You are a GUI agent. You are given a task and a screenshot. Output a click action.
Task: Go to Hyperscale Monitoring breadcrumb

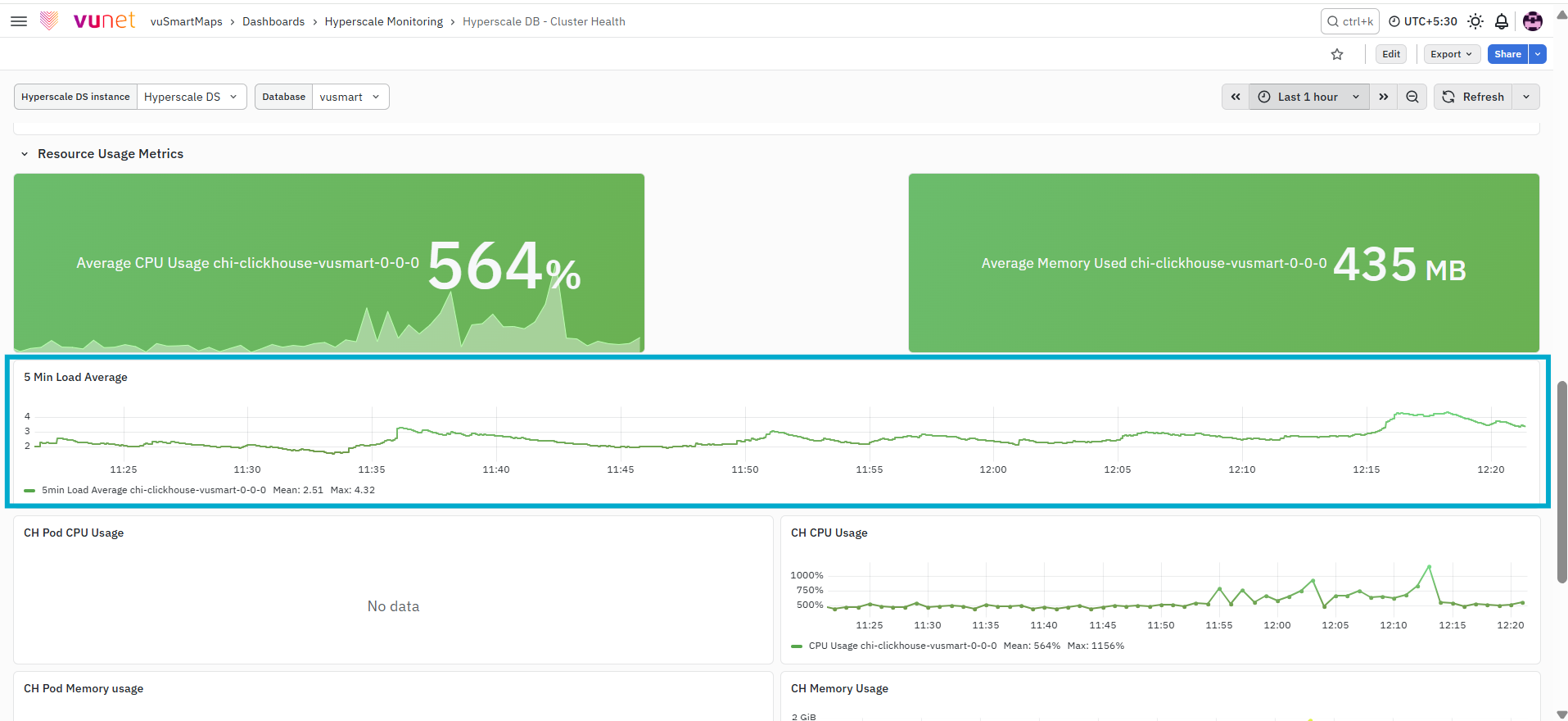tap(384, 21)
